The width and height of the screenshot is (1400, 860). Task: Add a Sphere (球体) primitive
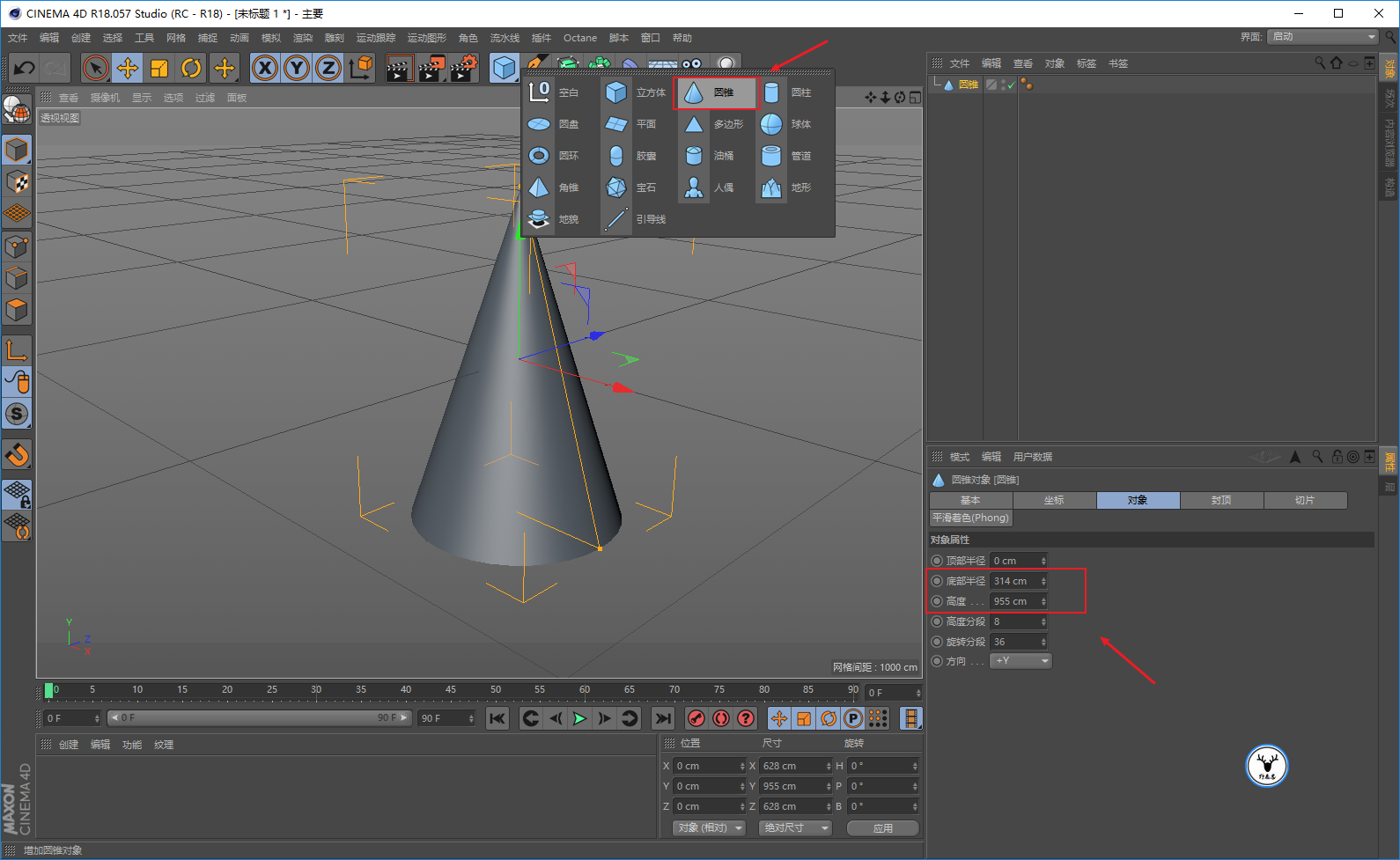point(786,124)
